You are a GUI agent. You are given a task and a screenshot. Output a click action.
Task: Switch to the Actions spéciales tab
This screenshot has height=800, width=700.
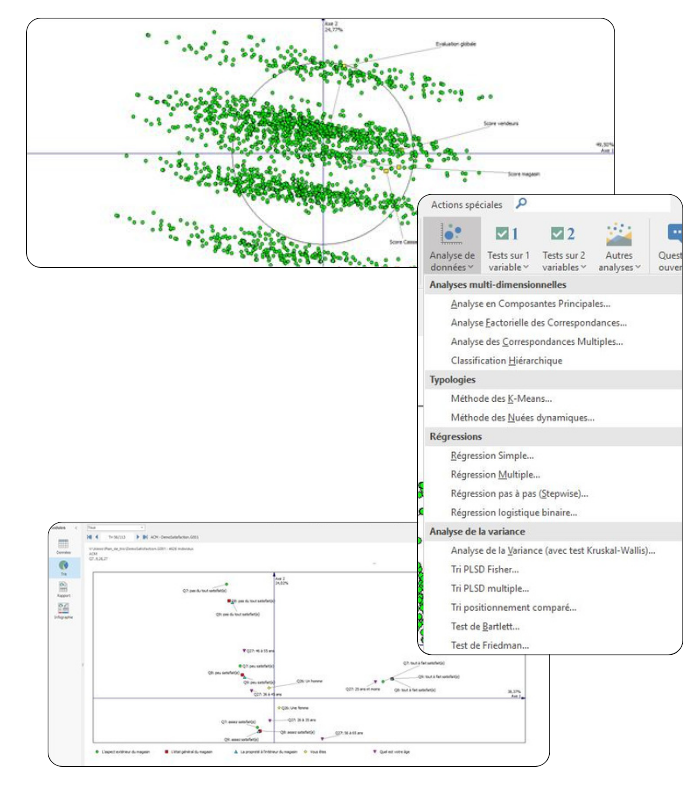click(466, 205)
